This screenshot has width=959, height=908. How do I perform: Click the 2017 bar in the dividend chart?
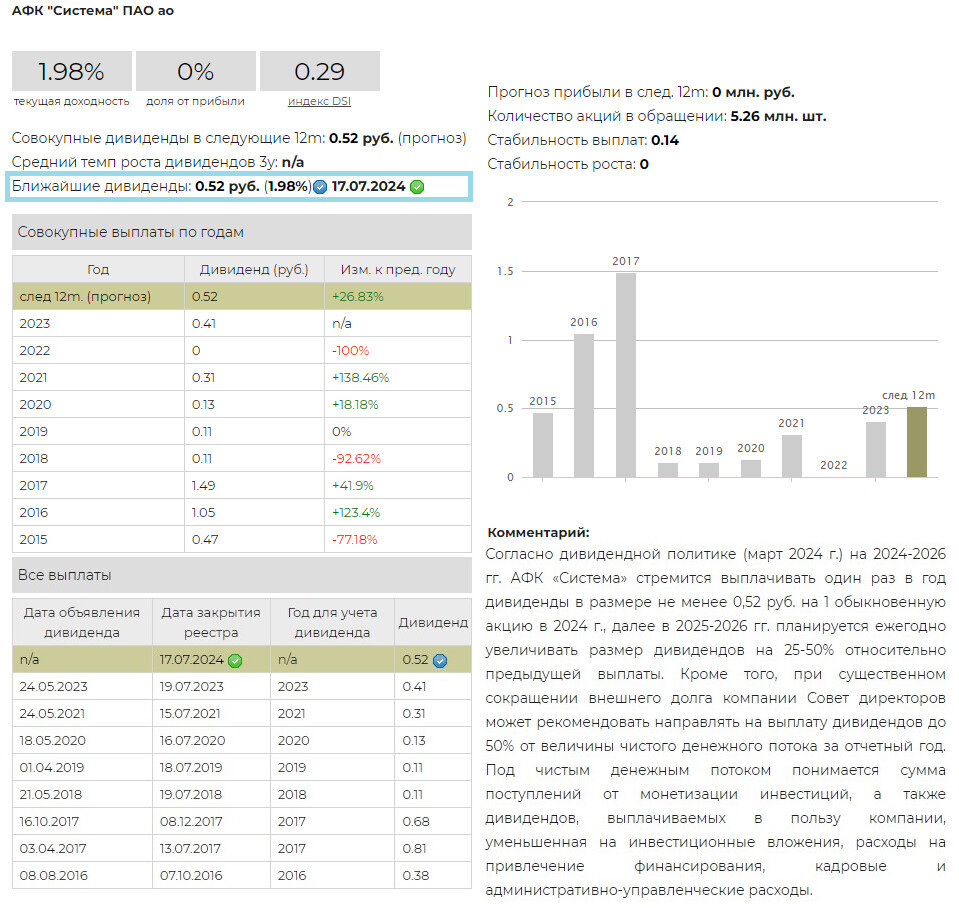click(x=625, y=375)
